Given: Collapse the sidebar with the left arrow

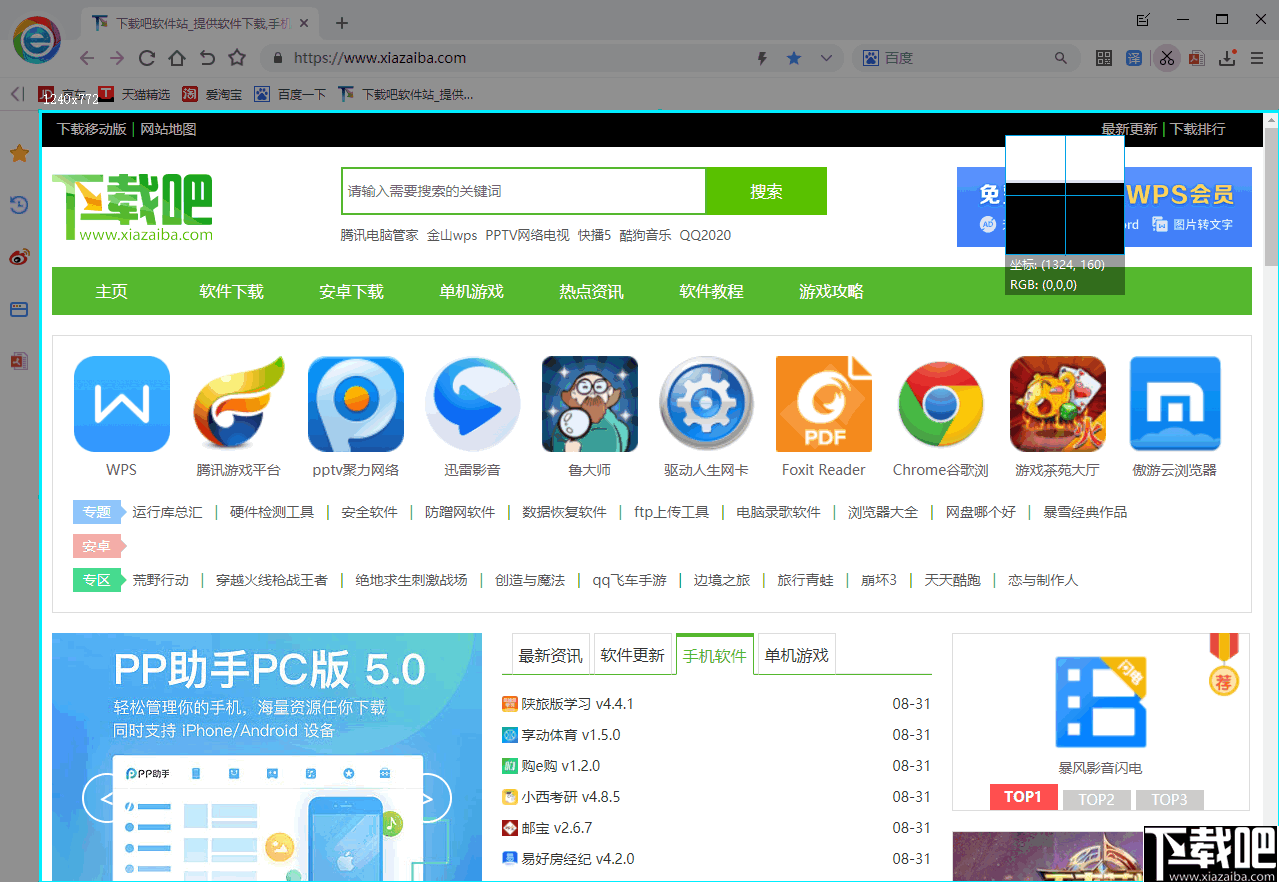Looking at the screenshot, I should pyautogui.click(x=14, y=94).
